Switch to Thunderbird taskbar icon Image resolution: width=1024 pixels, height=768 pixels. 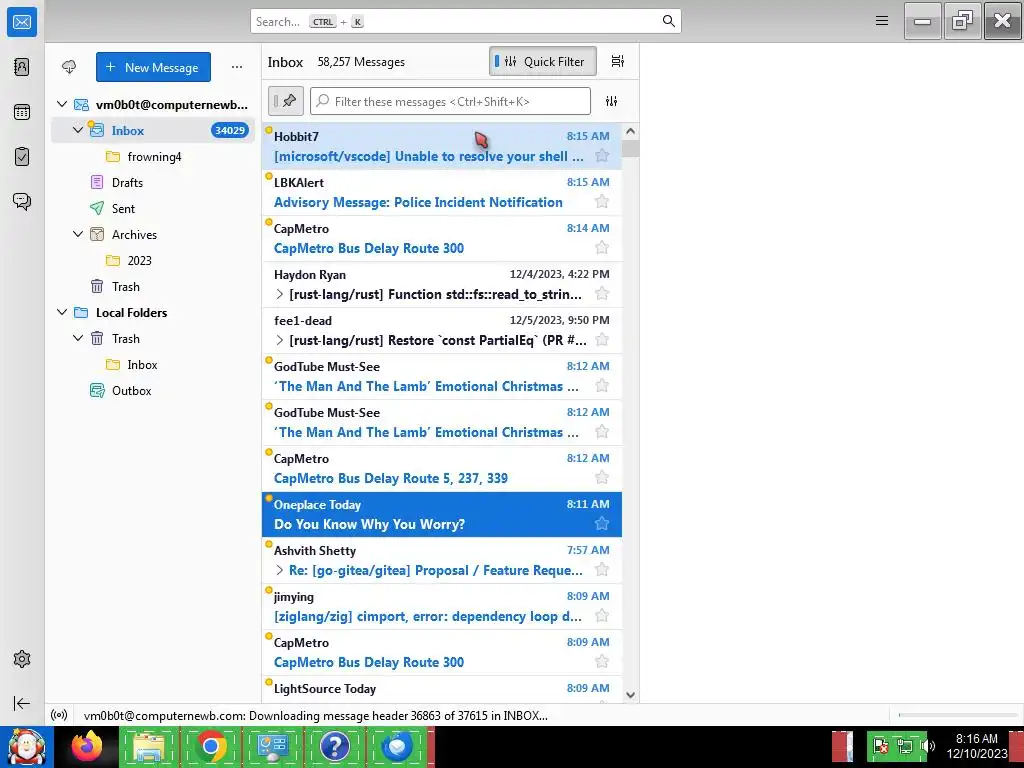point(397,746)
